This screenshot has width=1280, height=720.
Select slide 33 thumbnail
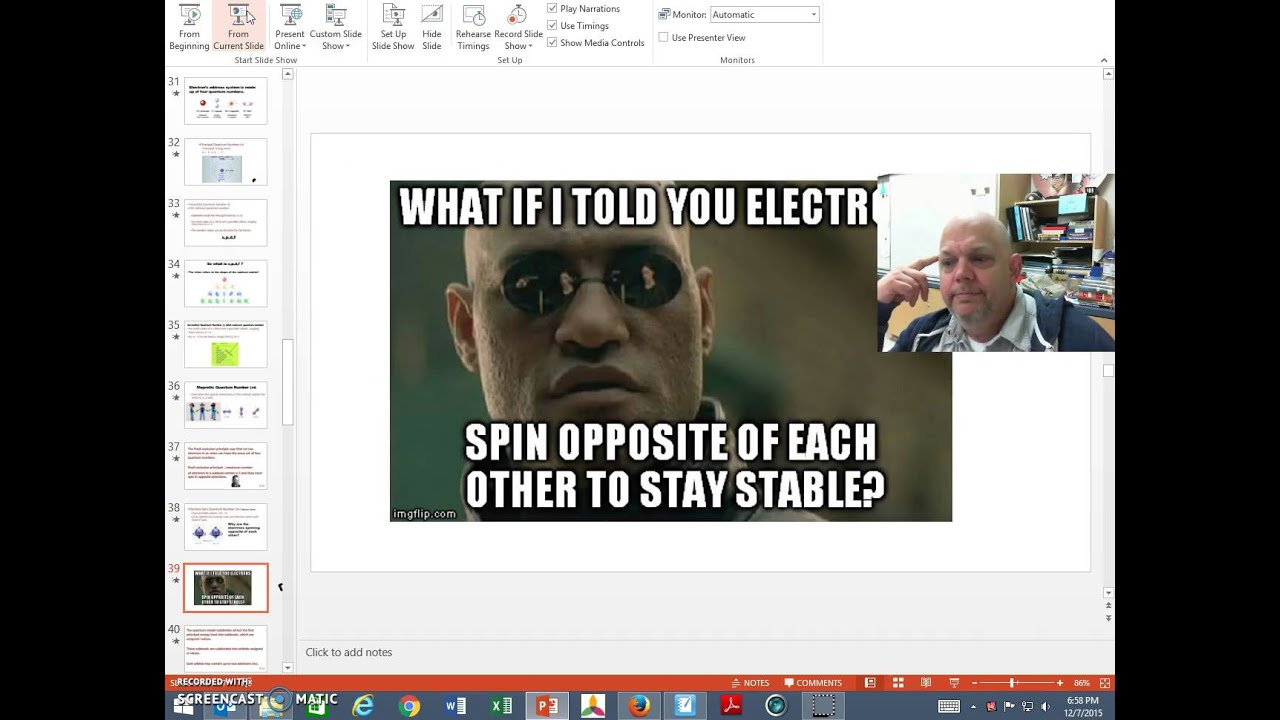(x=226, y=222)
